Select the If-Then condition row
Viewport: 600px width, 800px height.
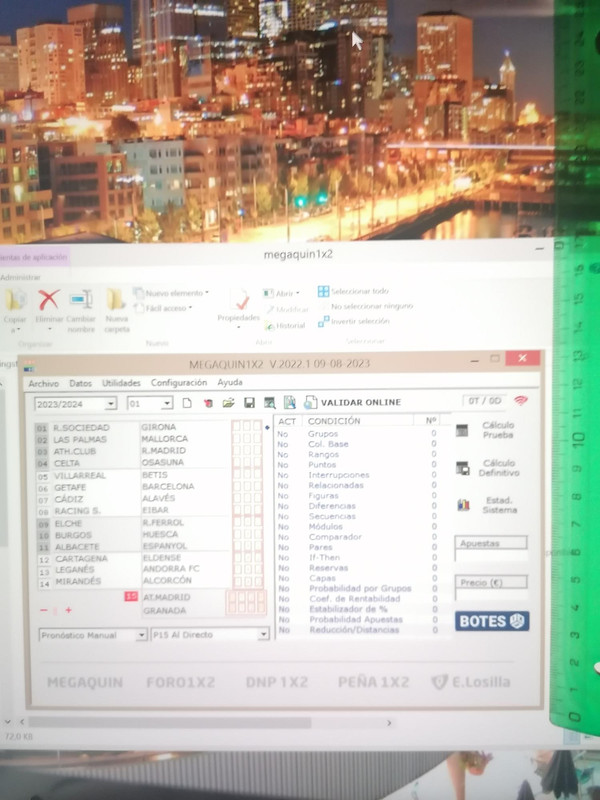pos(357,558)
